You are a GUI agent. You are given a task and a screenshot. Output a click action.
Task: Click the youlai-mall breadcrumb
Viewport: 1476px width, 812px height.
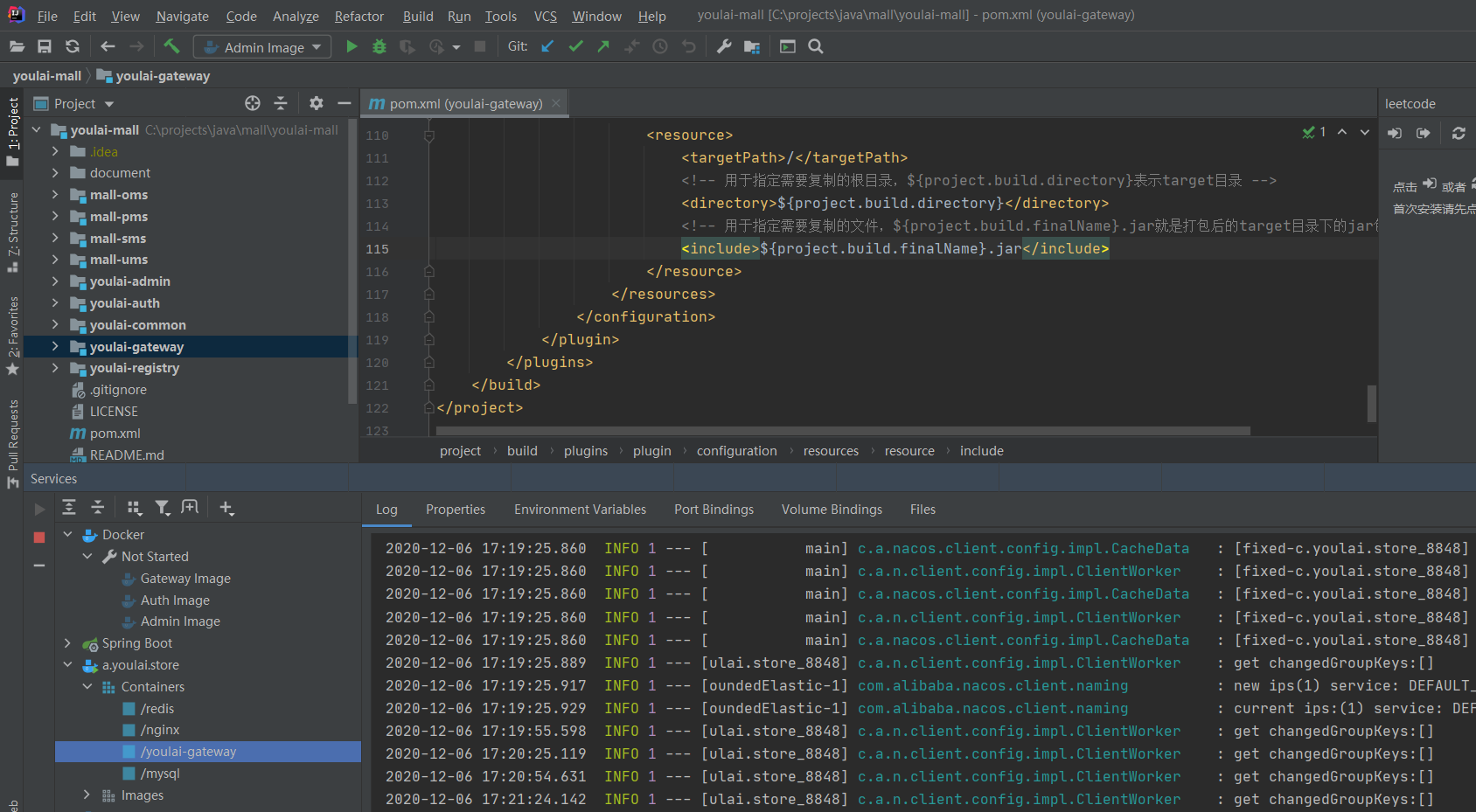tap(47, 76)
